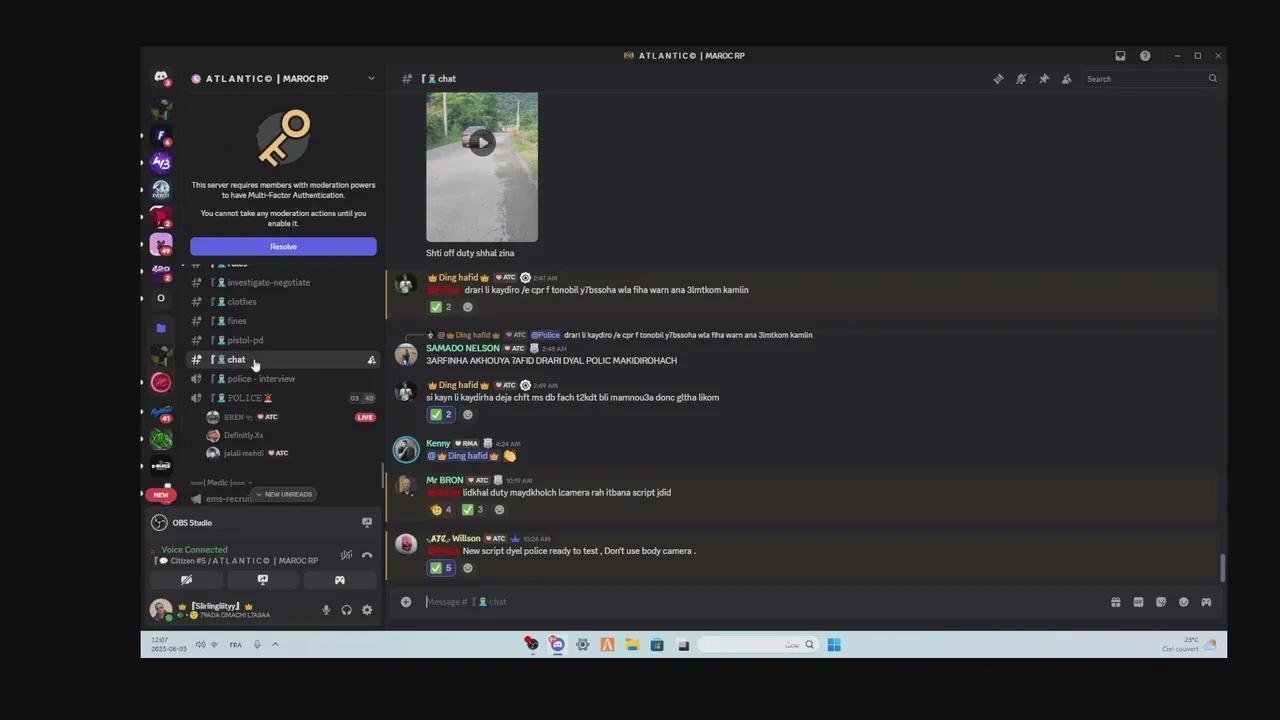Start an activity with controller icon
Image resolution: width=1280 pixels, height=720 pixels.
click(x=340, y=580)
